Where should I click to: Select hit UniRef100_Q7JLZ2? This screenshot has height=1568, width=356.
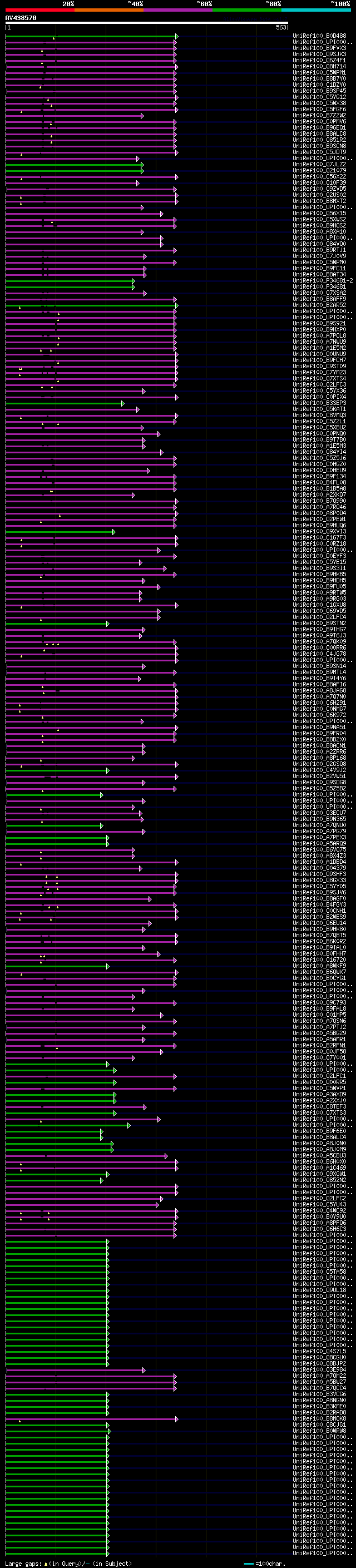pos(319,164)
